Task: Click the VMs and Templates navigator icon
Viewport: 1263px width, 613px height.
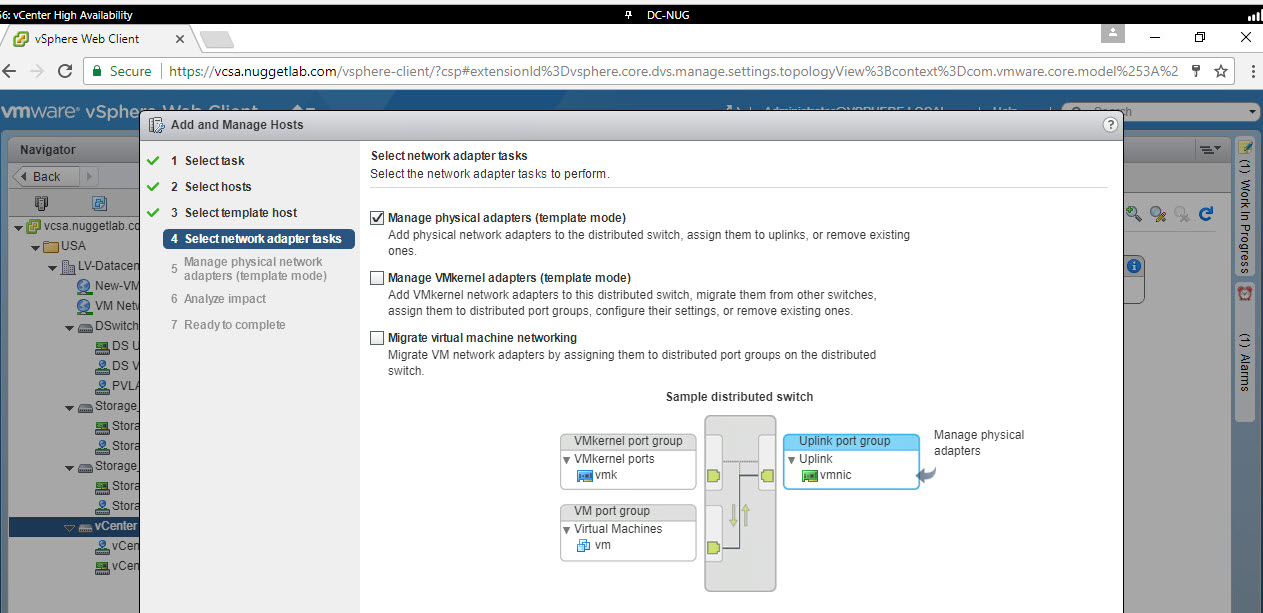Action: point(99,202)
